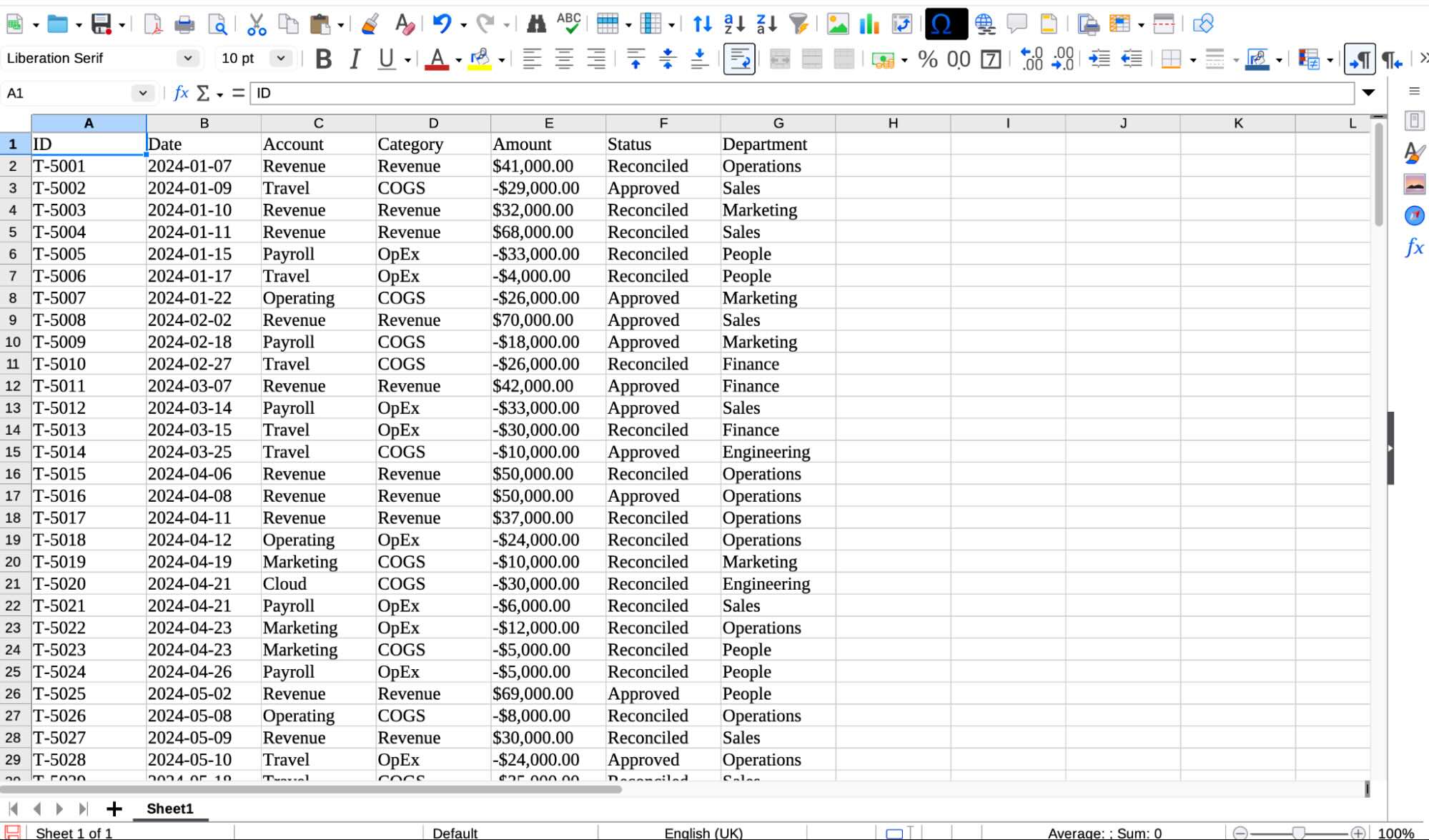Image resolution: width=1429 pixels, height=840 pixels.
Task: Click the Copy icon
Action: click(x=288, y=24)
